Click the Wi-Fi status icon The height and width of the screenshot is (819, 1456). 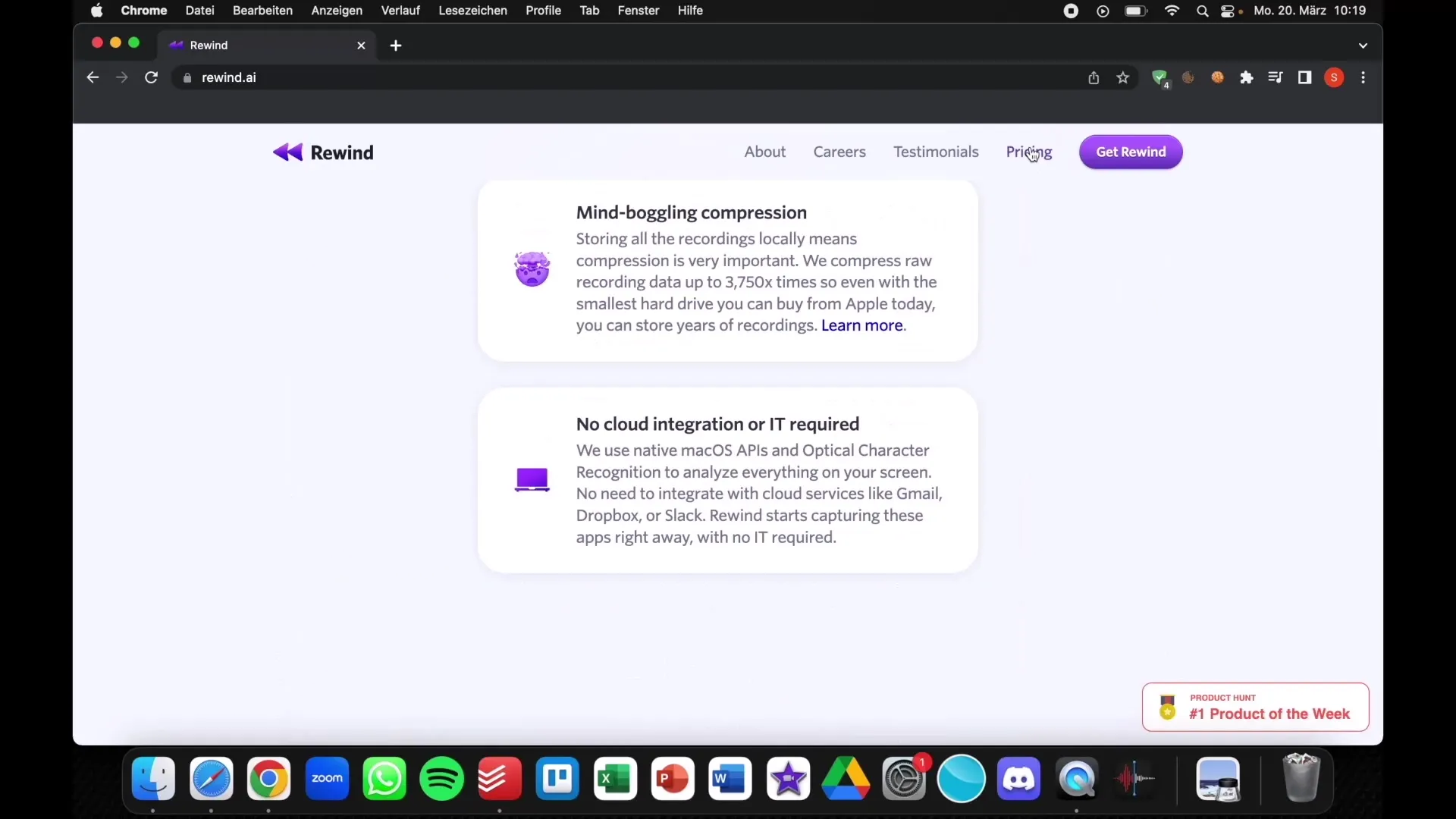pyautogui.click(x=1172, y=11)
